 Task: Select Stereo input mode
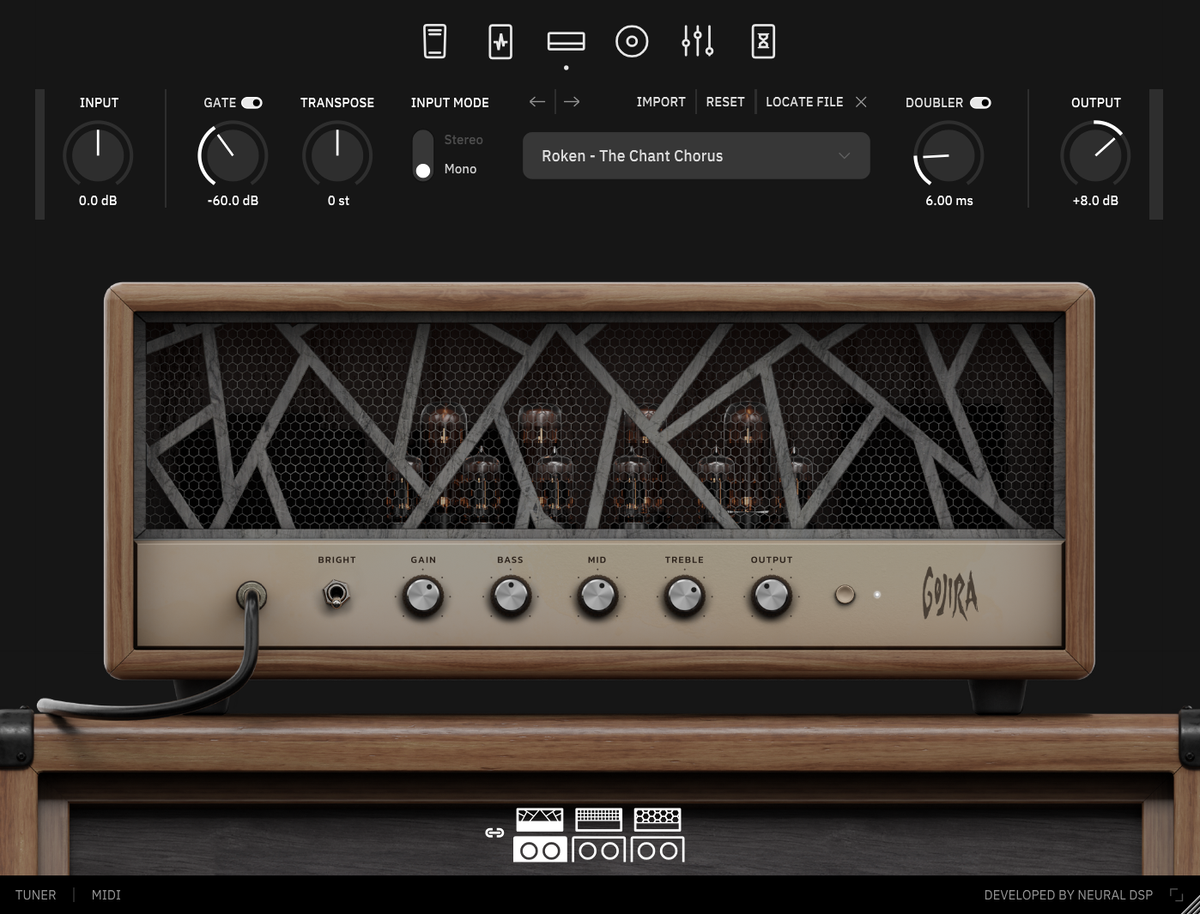click(x=463, y=140)
